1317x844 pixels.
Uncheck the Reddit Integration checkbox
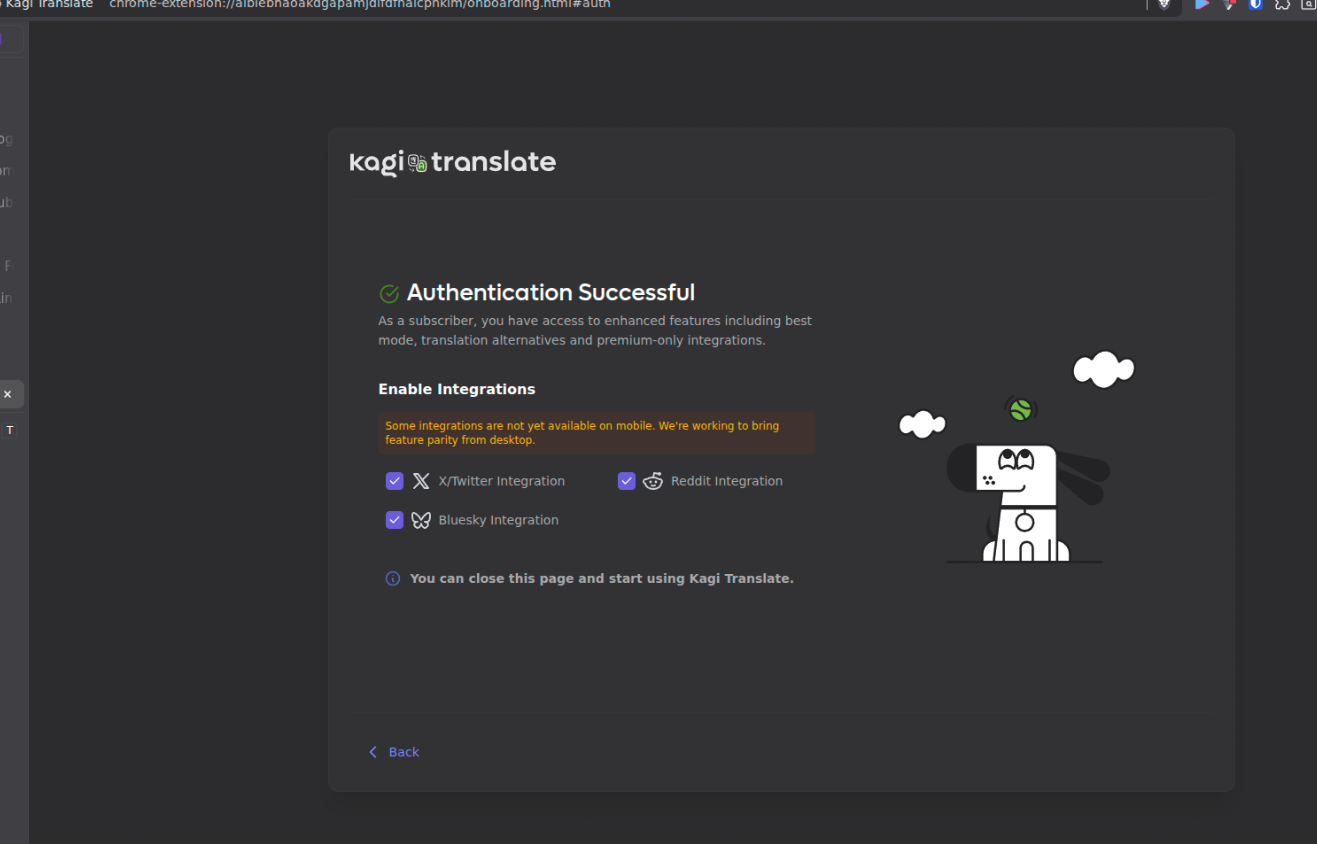pyautogui.click(x=627, y=481)
